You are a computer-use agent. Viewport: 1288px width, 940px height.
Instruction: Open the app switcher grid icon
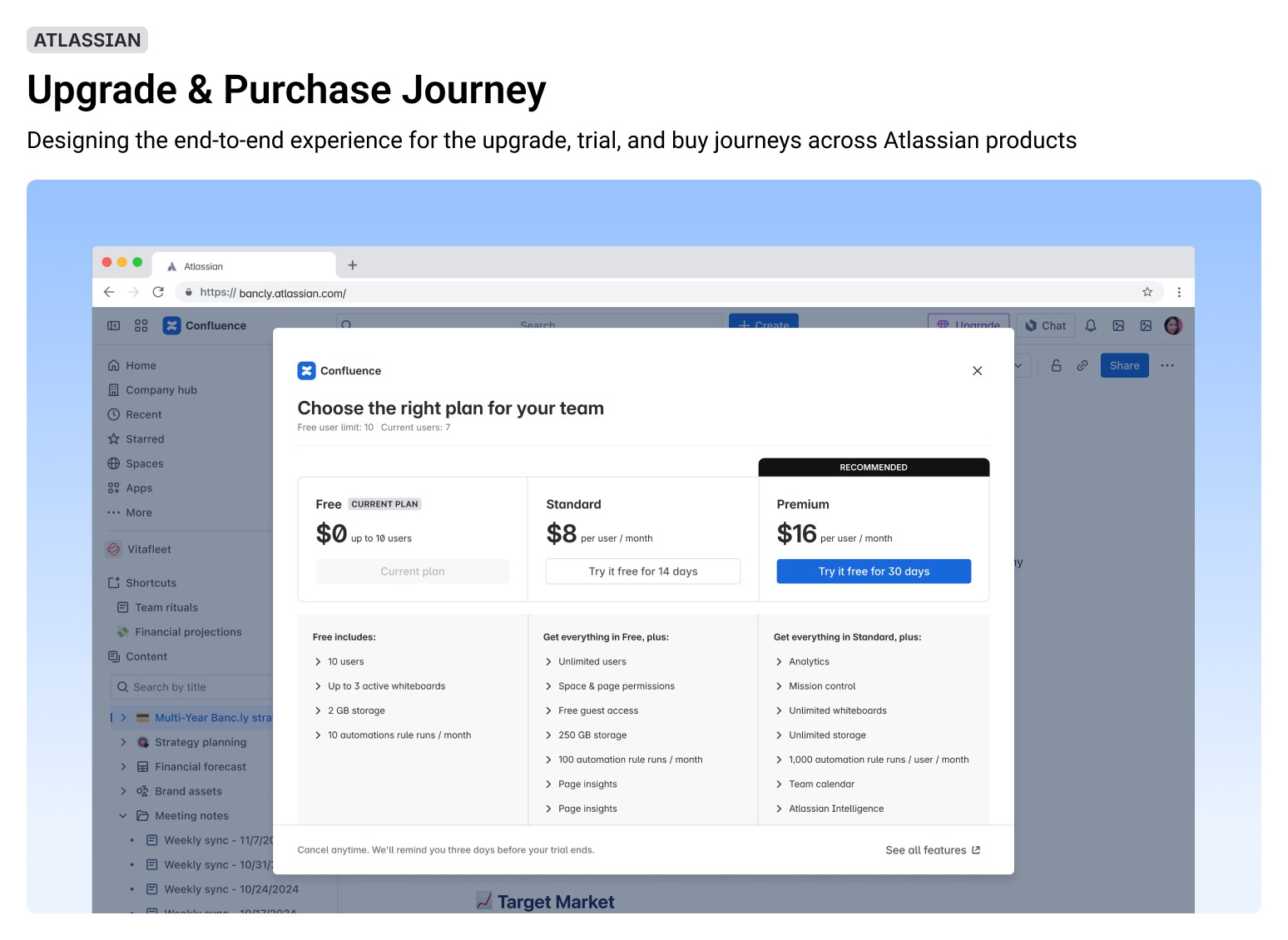pyautogui.click(x=141, y=325)
